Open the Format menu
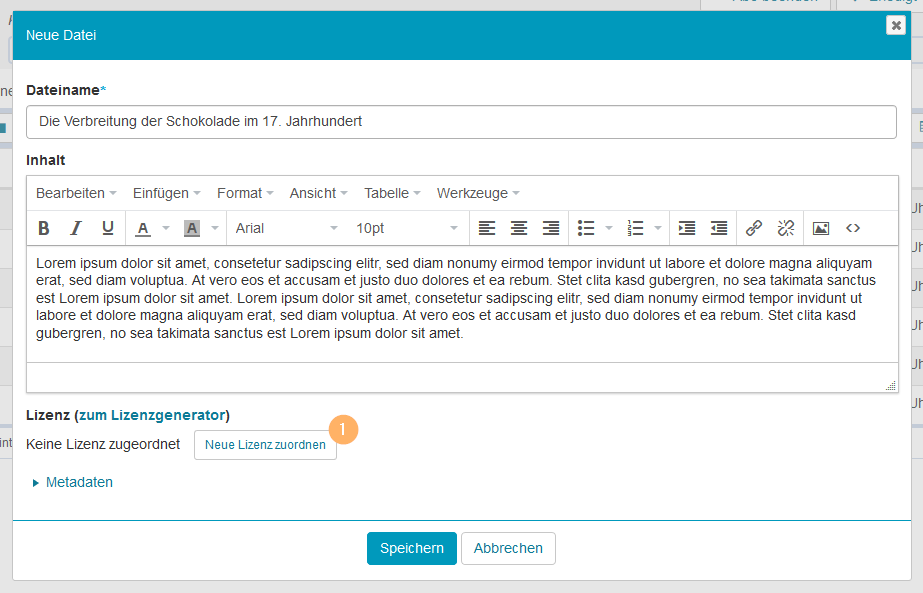 240,193
